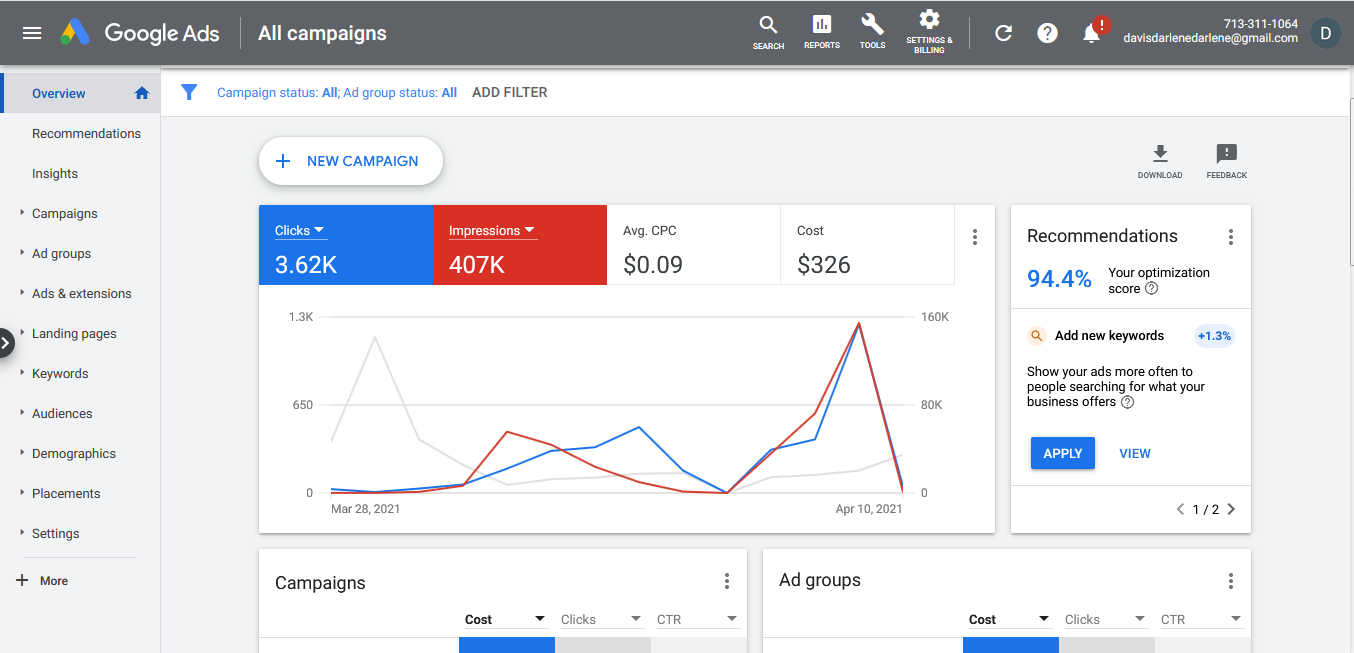Select the Avg. CPC metric tile

click(x=693, y=245)
